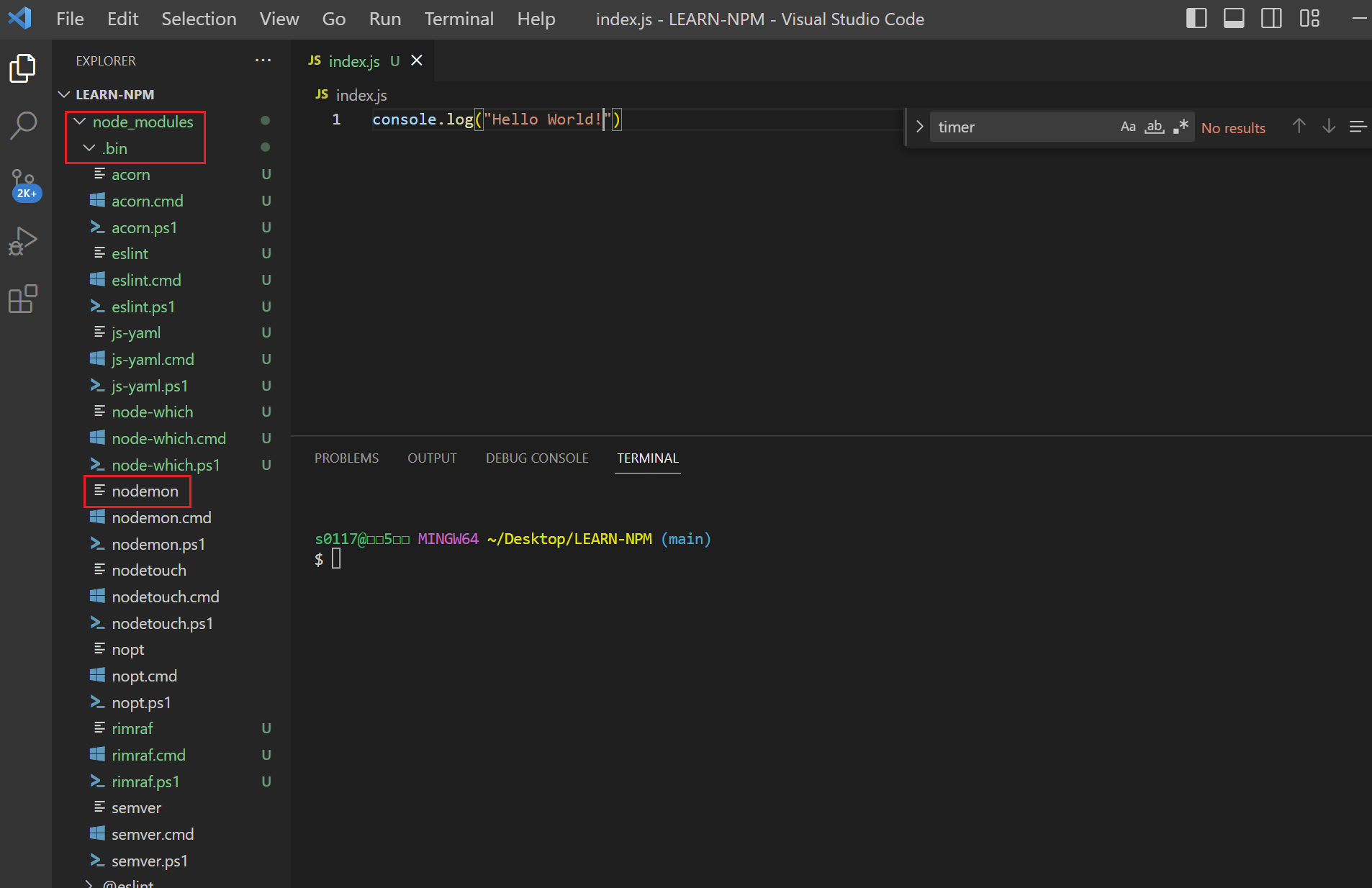
Task: Open Explorer more actions ellipsis menu
Action: pyautogui.click(x=263, y=60)
